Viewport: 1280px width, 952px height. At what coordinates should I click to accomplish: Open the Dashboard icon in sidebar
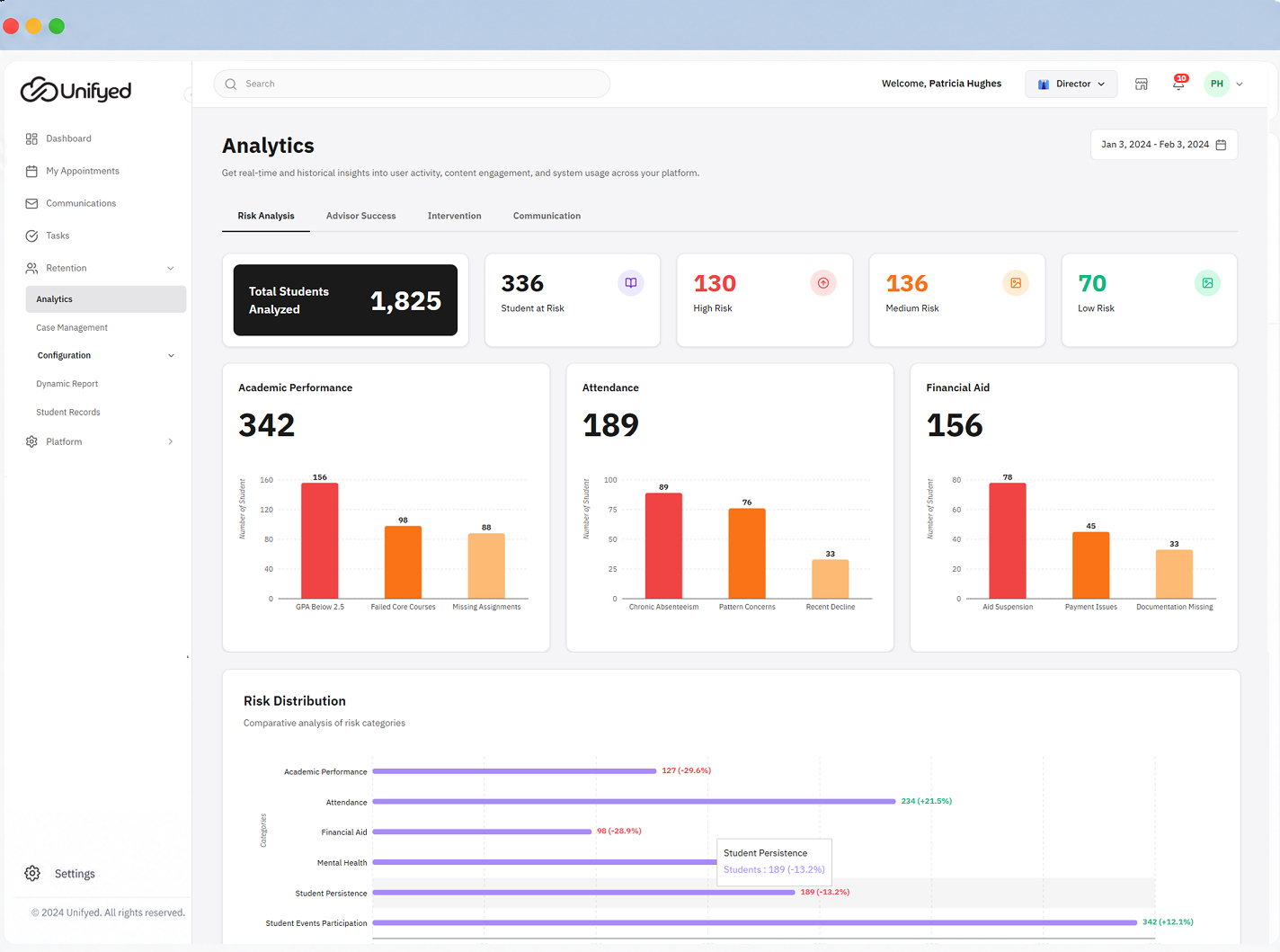click(x=31, y=138)
